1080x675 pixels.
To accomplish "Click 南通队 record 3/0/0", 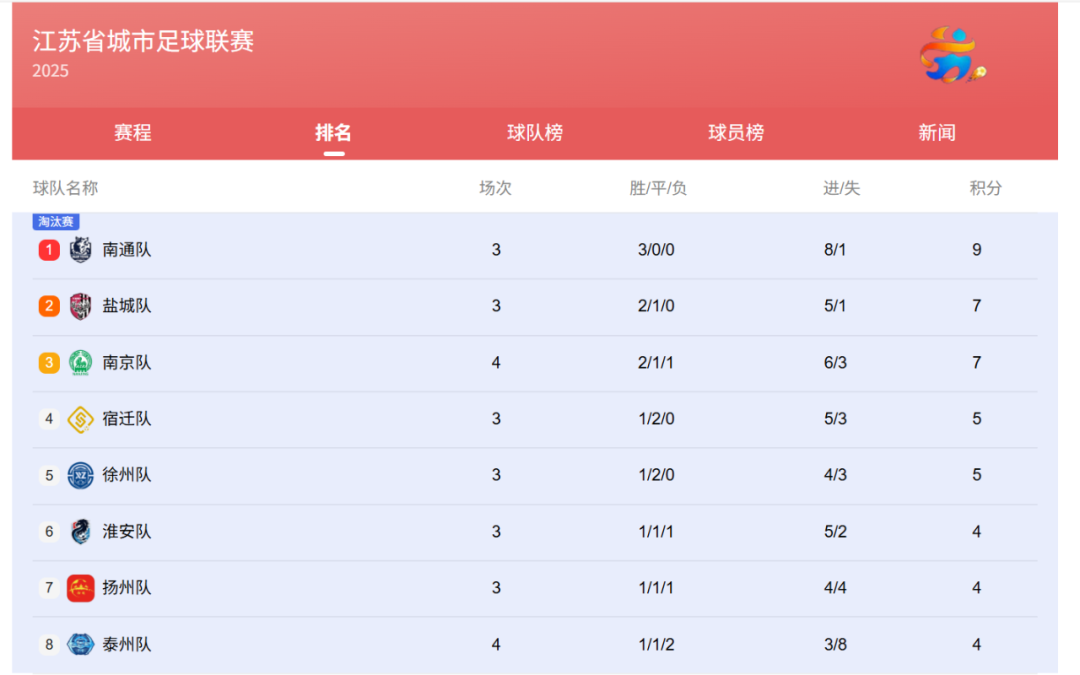I will pyautogui.click(x=656, y=249).
